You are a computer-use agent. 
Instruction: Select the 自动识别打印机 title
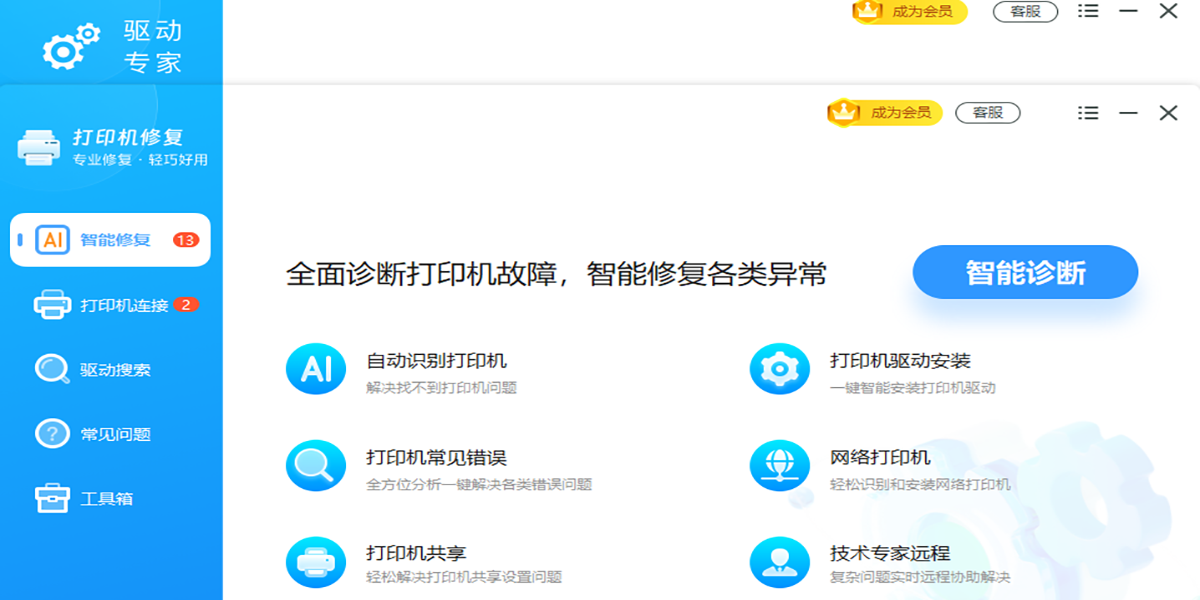[x=437, y=360]
